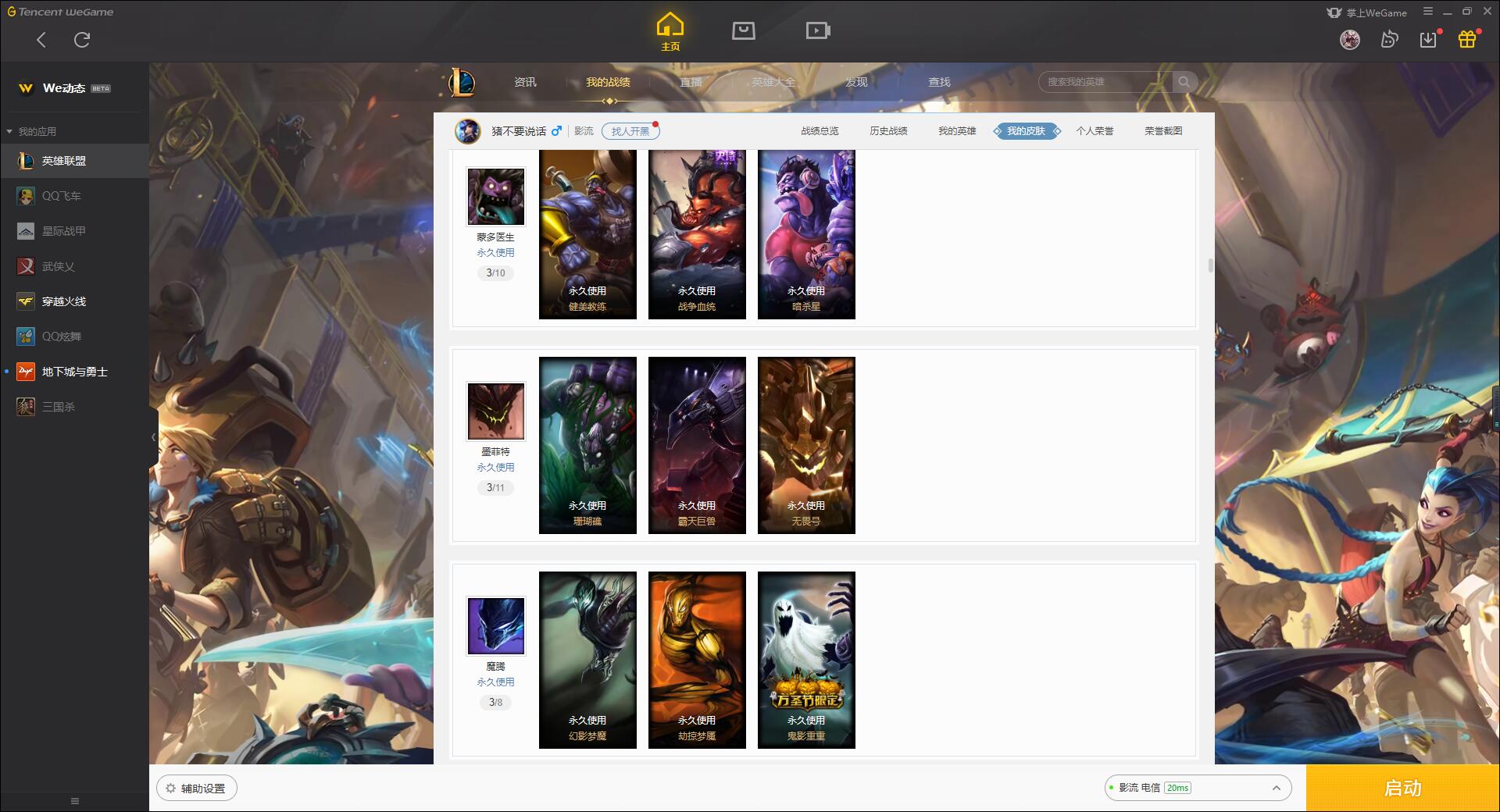Open 健美教练 skin card

coord(587,234)
